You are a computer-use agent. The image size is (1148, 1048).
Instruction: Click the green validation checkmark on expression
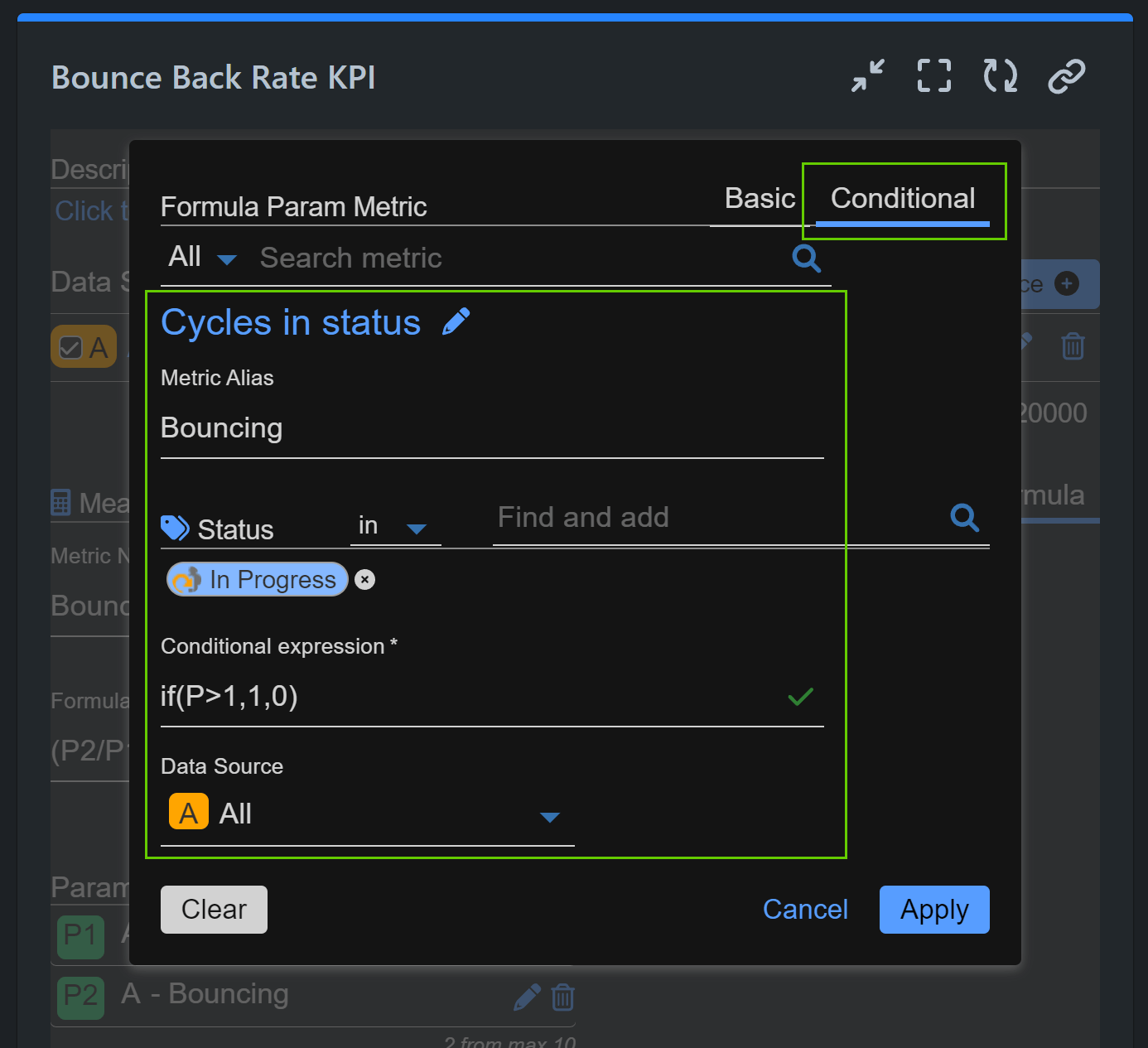[800, 697]
